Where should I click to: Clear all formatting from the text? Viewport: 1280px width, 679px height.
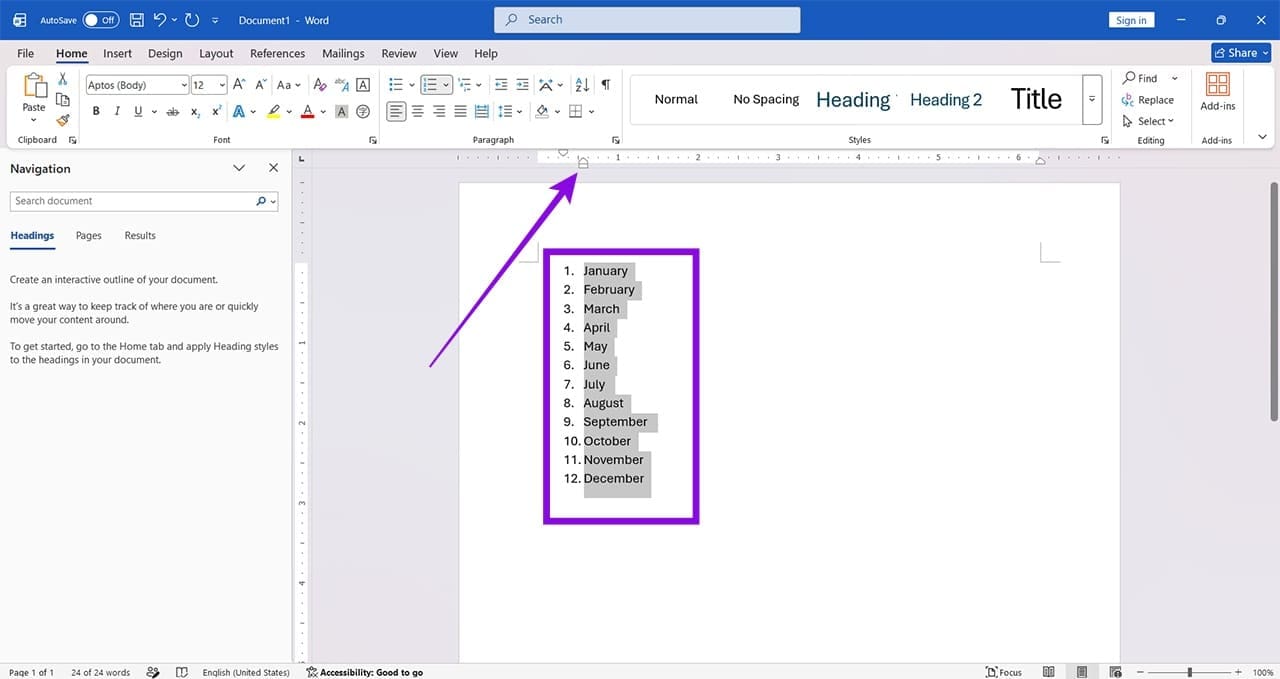(x=320, y=85)
